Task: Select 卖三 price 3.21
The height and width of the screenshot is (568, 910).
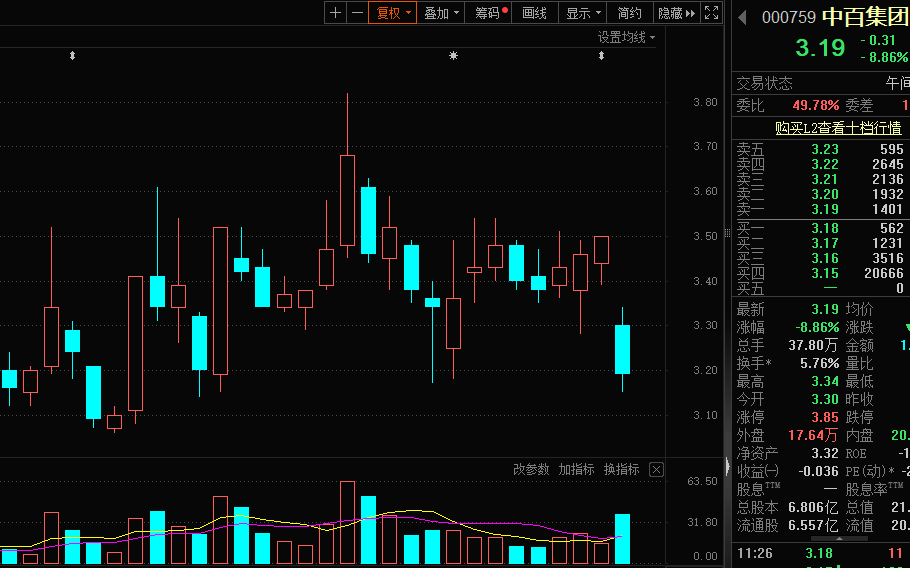Action: tap(825, 179)
